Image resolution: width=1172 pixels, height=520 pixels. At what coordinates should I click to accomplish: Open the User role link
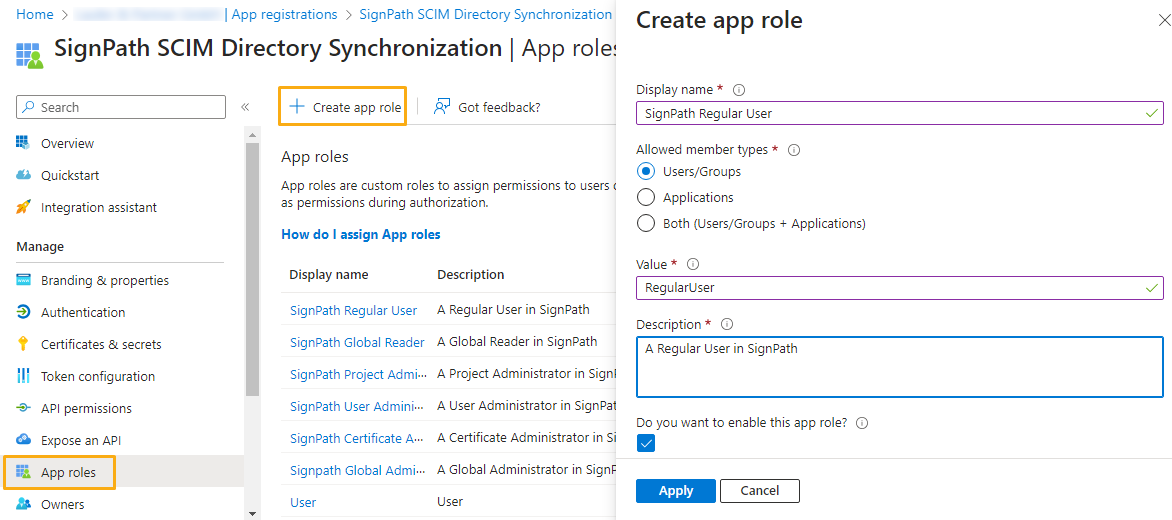pos(303,502)
